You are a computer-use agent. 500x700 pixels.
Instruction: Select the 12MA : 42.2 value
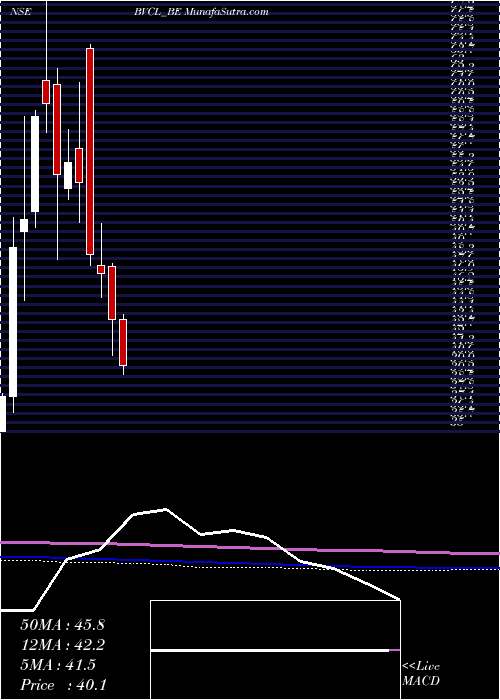click(62, 645)
